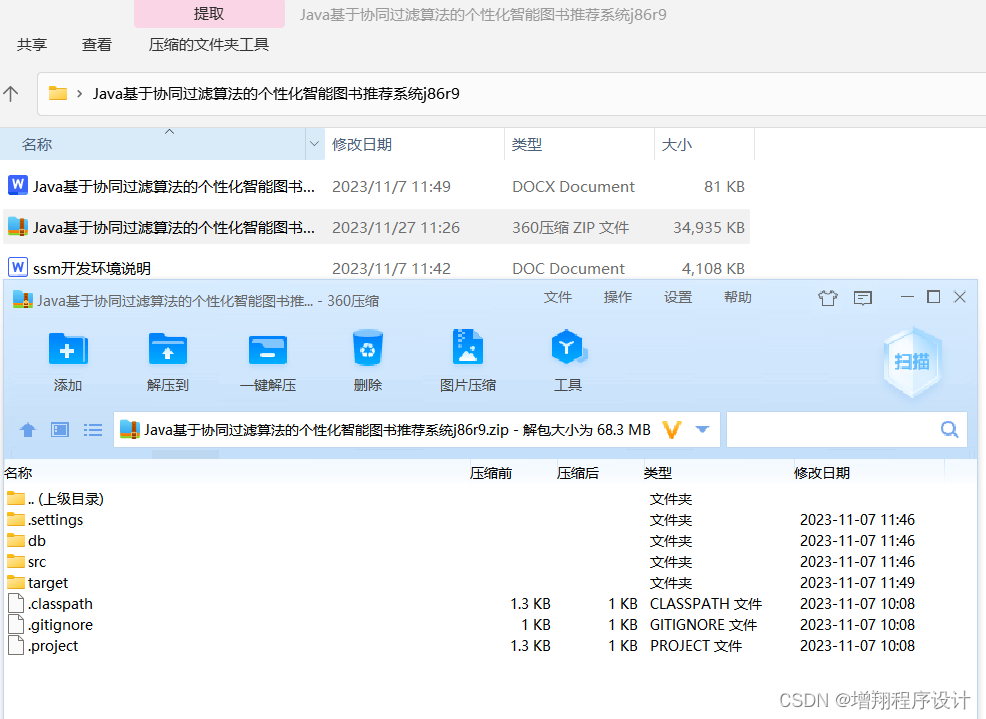Viewport: 986px width, 719px height.
Task: Click the '2023-11-07 11:49' date of target folder
Action: [857, 582]
